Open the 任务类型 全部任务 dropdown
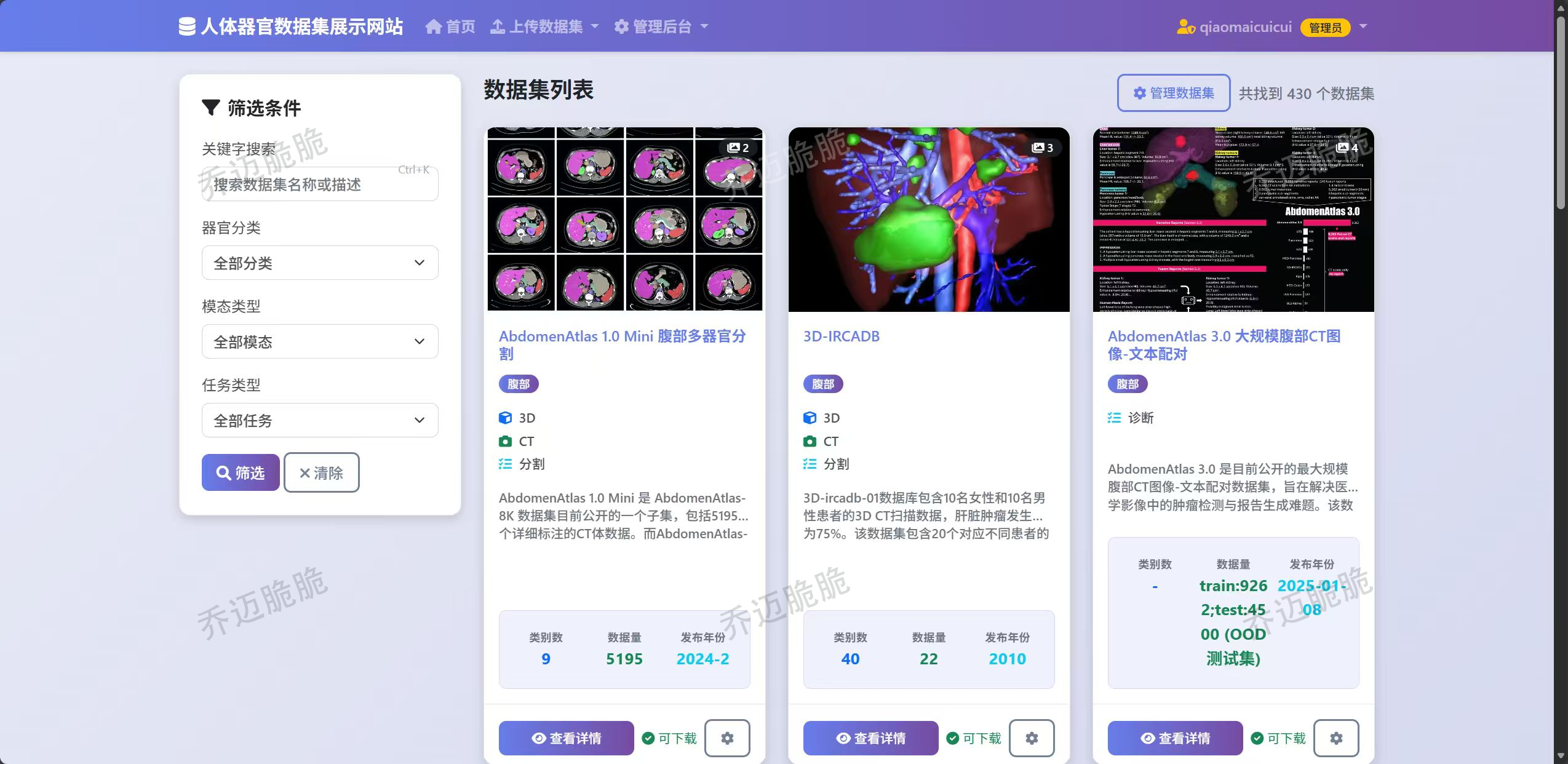 320,420
